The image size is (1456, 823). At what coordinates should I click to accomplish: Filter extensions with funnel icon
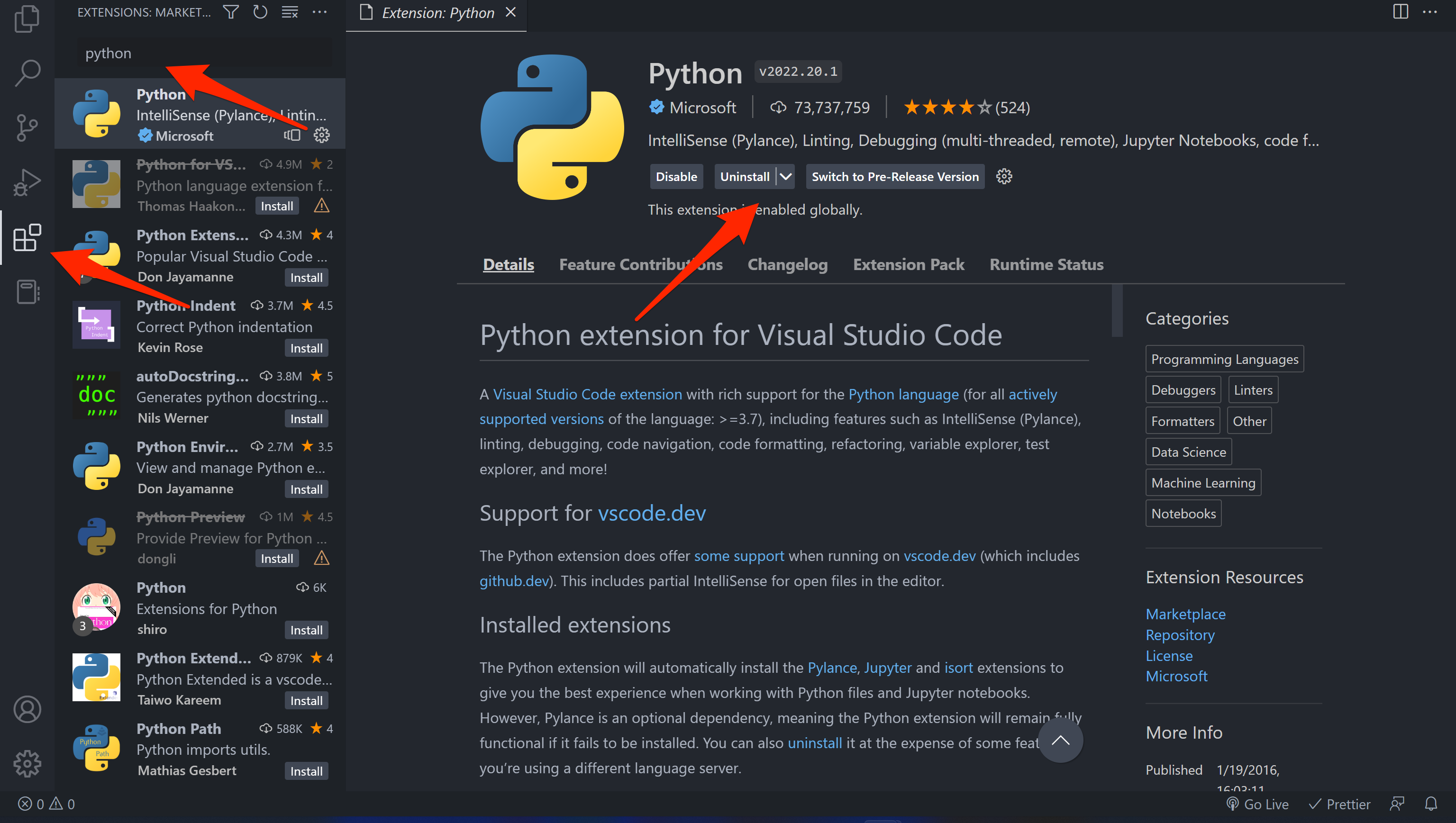pyautogui.click(x=231, y=12)
